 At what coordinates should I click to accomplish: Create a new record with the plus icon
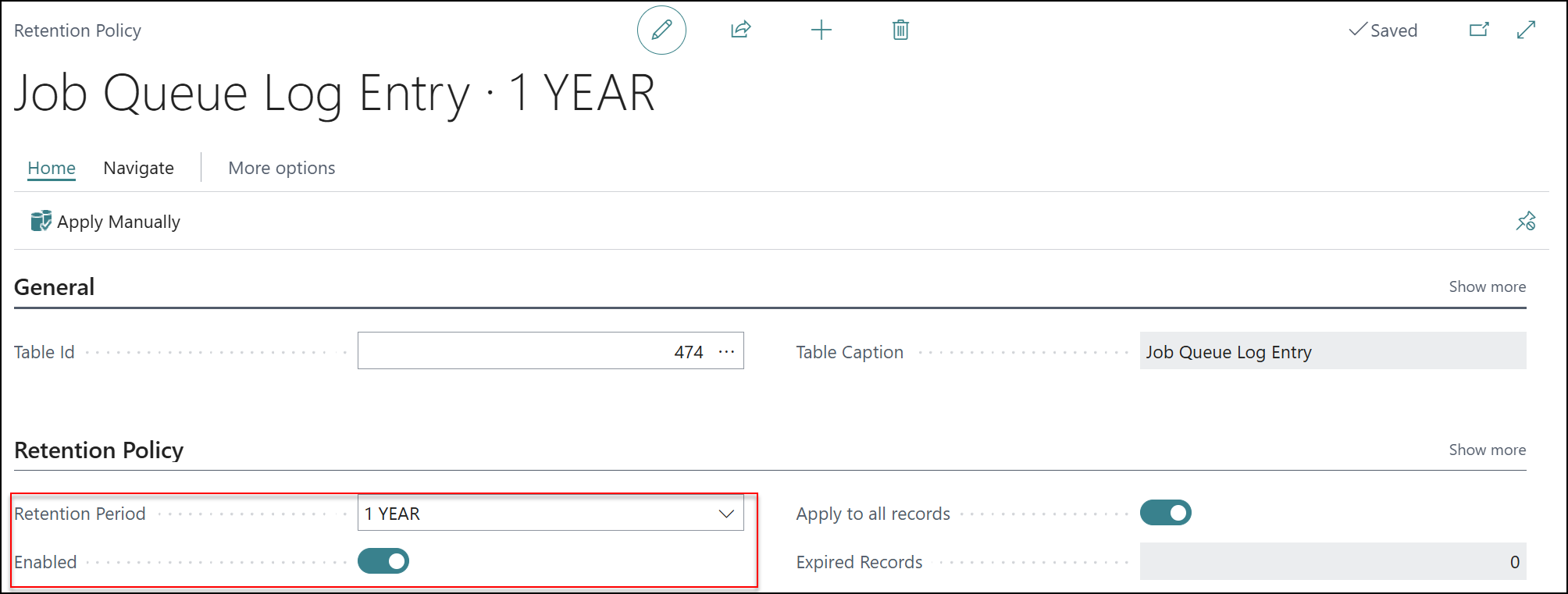[821, 30]
